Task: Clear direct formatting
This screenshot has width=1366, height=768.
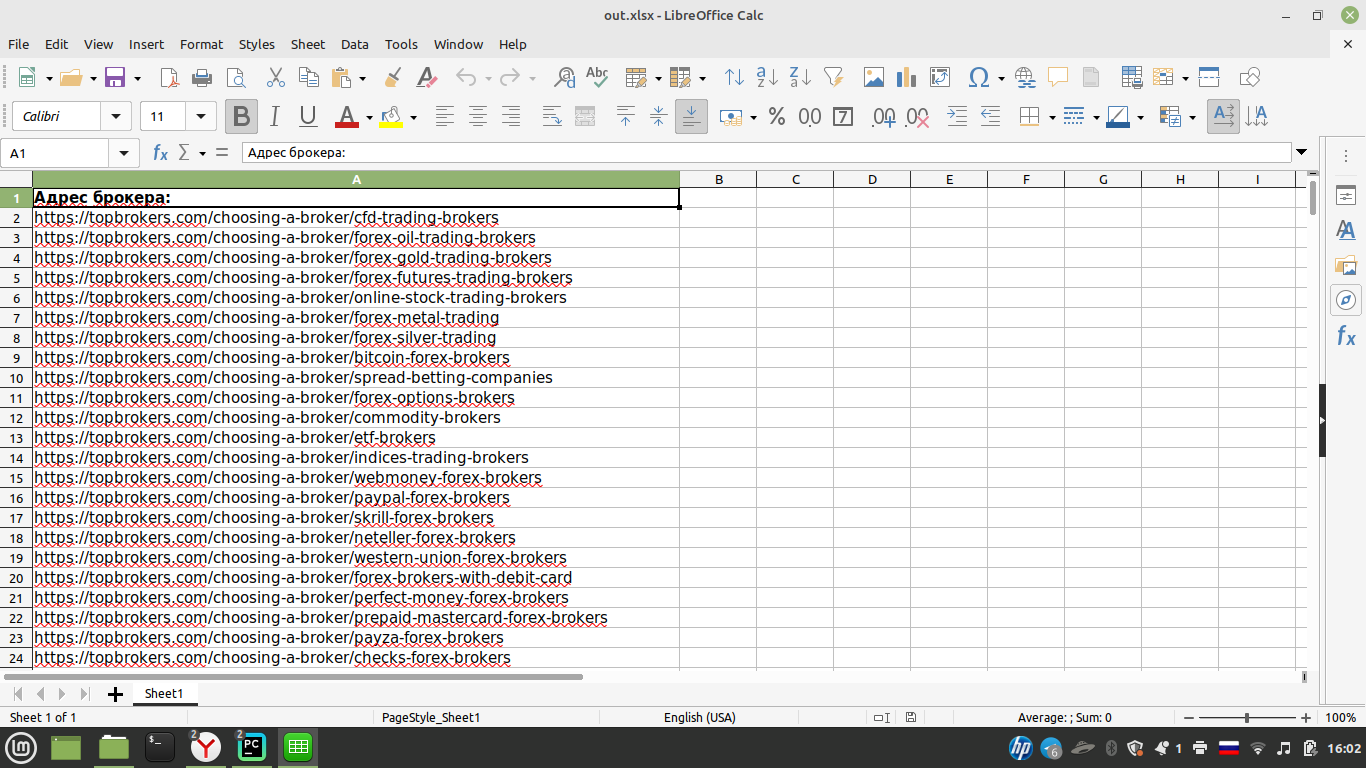Action: (427, 77)
